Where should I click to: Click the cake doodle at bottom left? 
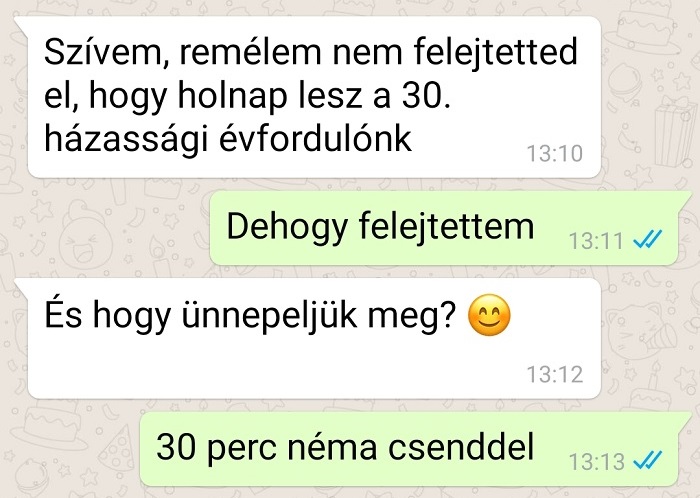point(50,425)
